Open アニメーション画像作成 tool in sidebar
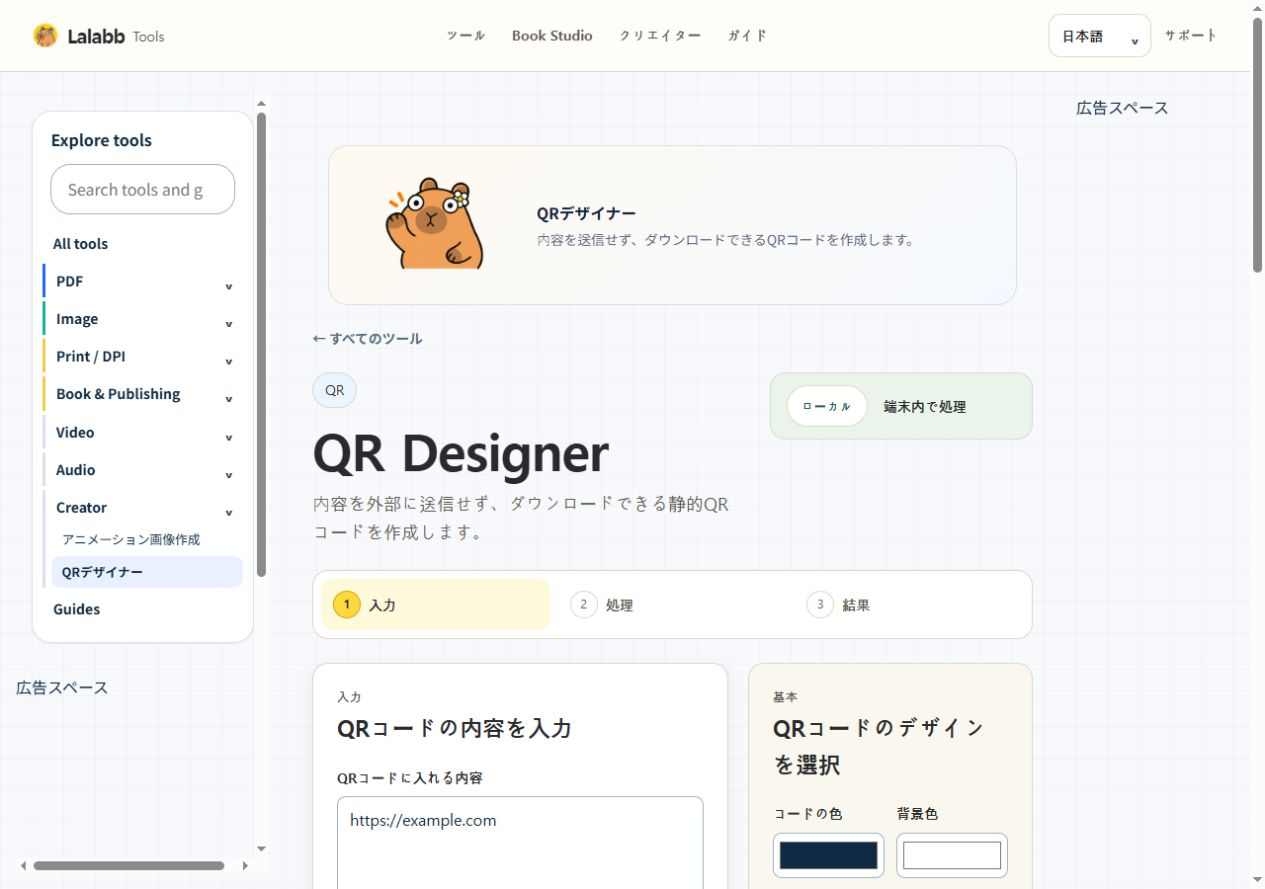 (131, 539)
